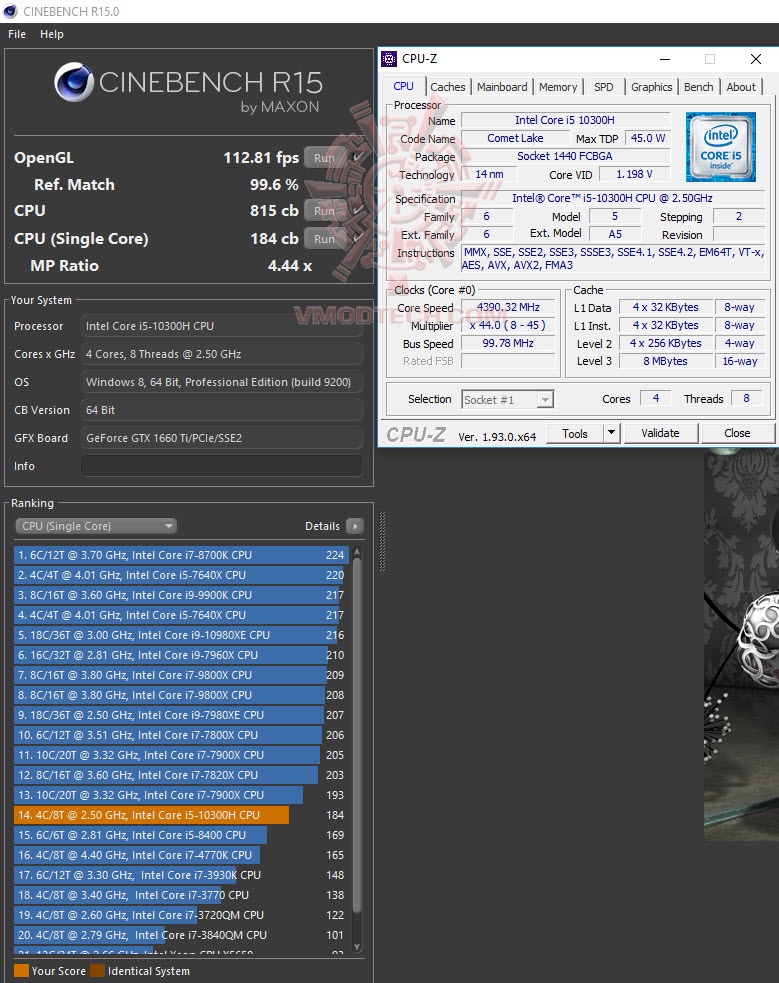The image size is (779, 983).
Task: Toggle the CPU test checkbox
Action: (358, 211)
